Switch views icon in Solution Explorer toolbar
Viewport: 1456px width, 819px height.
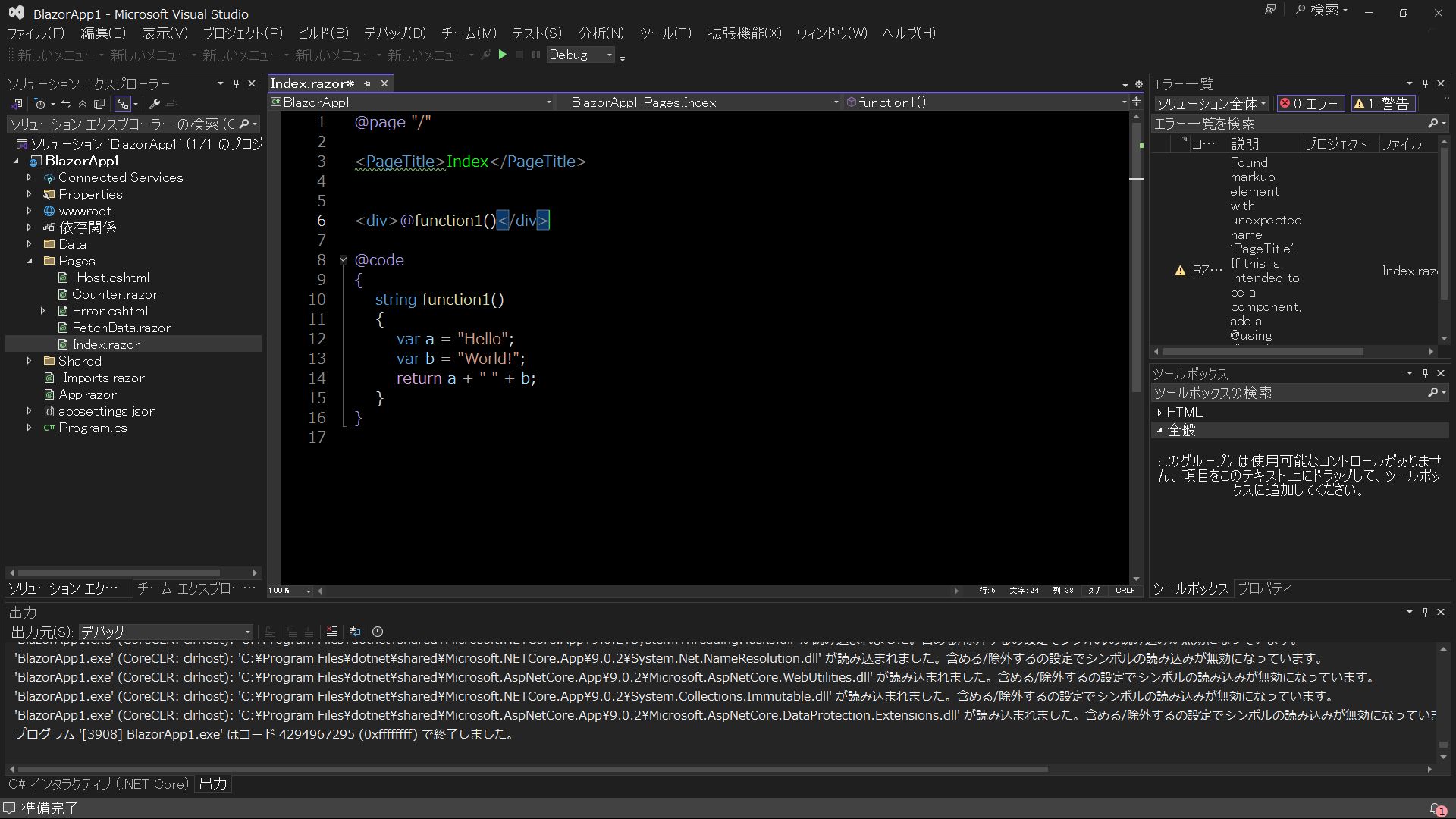tap(17, 104)
